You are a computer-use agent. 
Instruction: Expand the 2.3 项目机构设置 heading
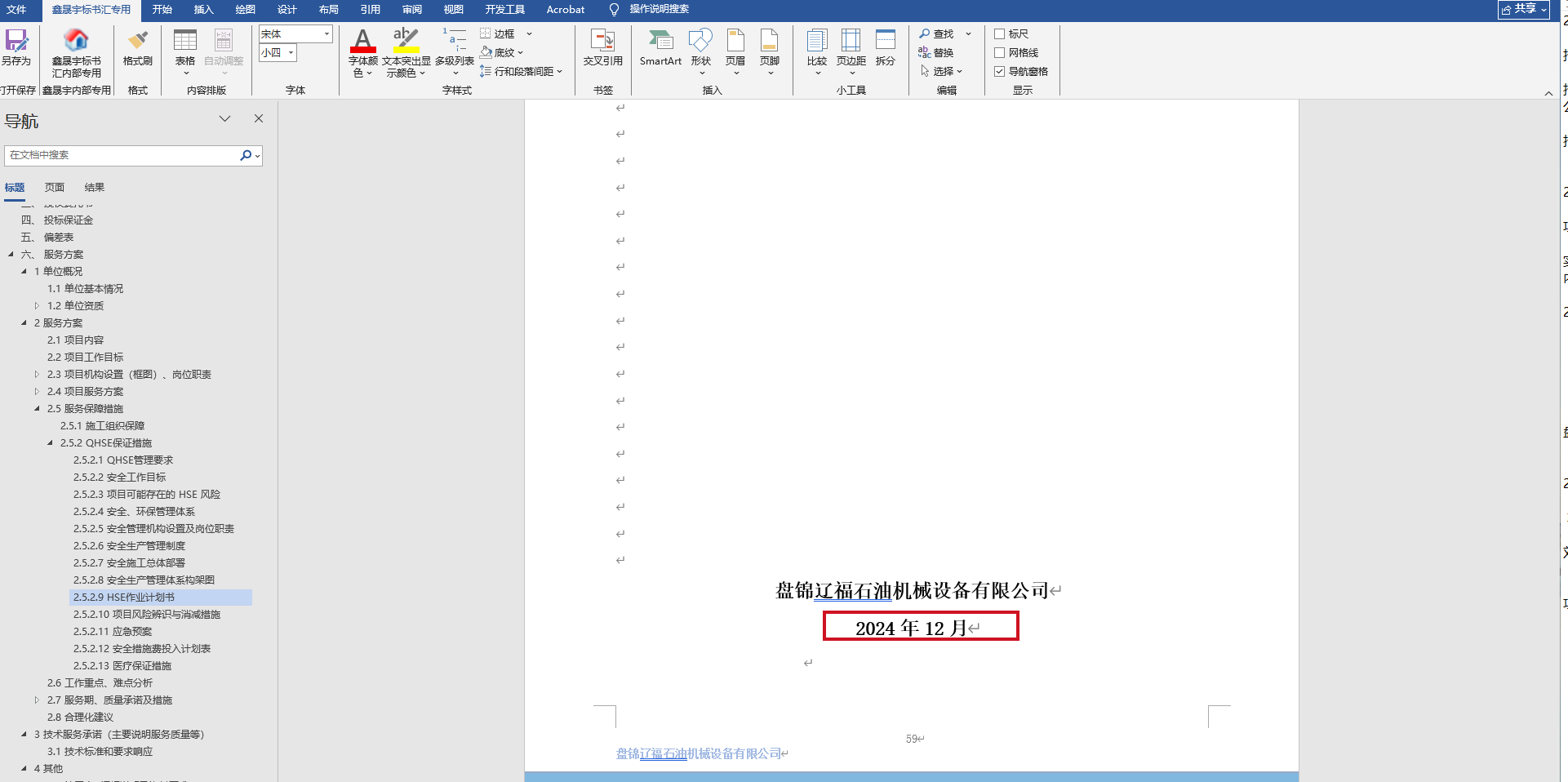coord(37,375)
